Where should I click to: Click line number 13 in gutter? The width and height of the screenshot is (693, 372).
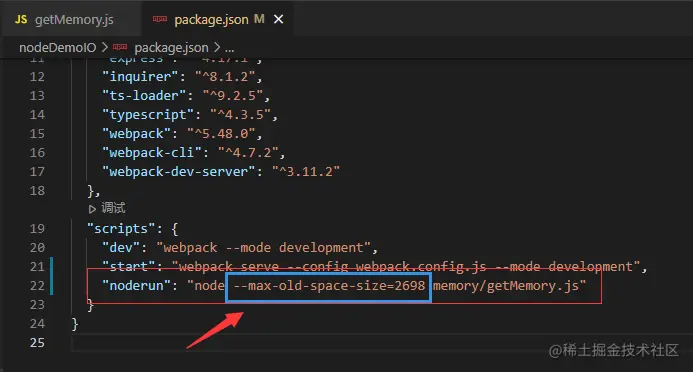click(37, 96)
